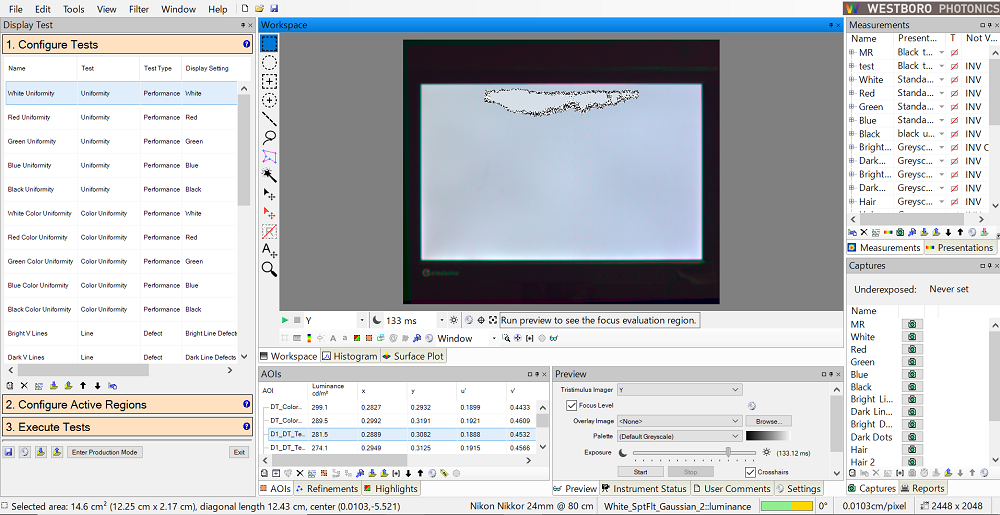Click the Start preview button

pyautogui.click(x=641, y=472)
